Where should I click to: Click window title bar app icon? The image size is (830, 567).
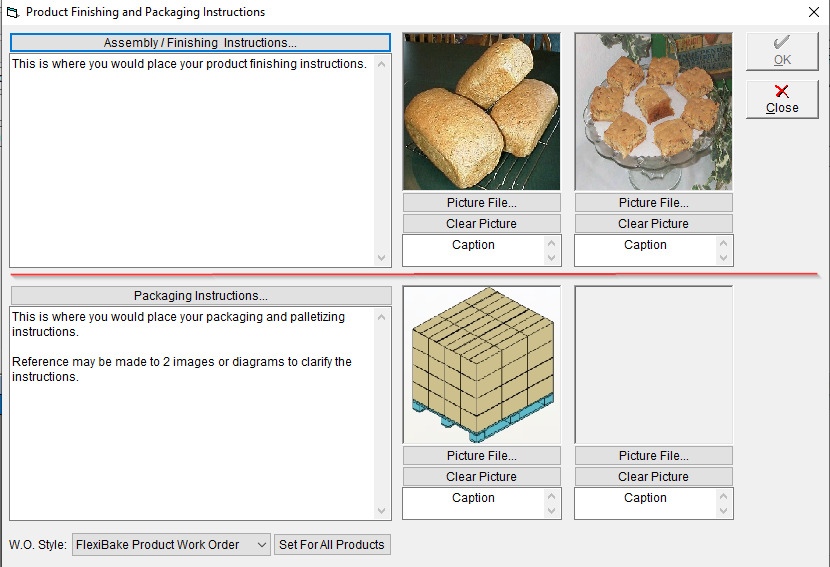[13, 12]
